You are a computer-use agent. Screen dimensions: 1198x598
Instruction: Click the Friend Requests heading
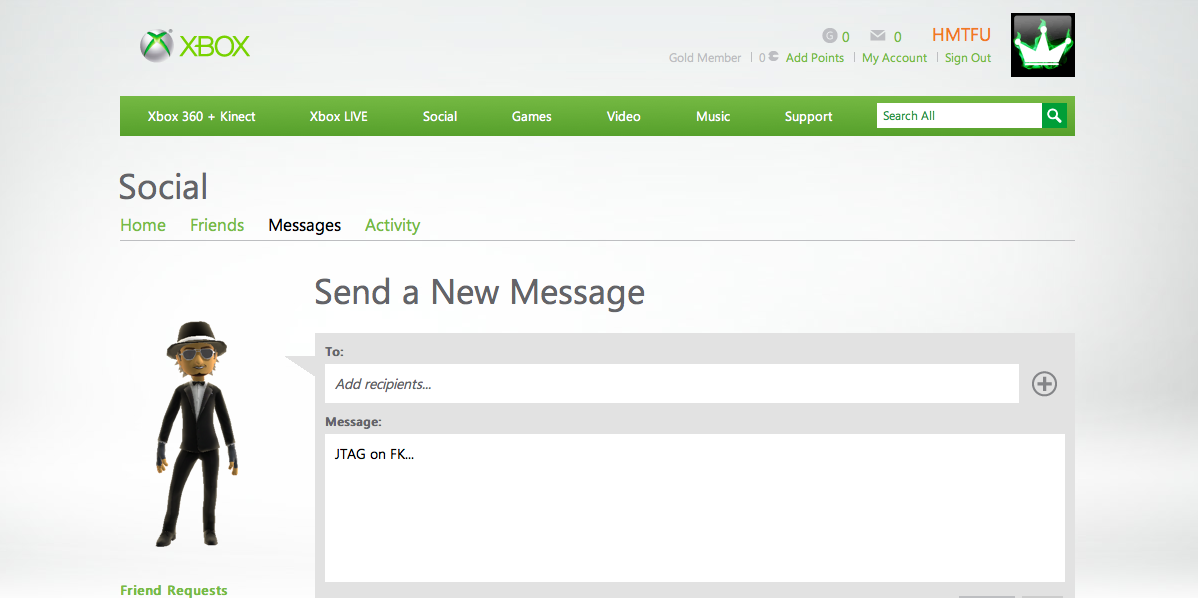pyautogui.click(x=173, y=590)
